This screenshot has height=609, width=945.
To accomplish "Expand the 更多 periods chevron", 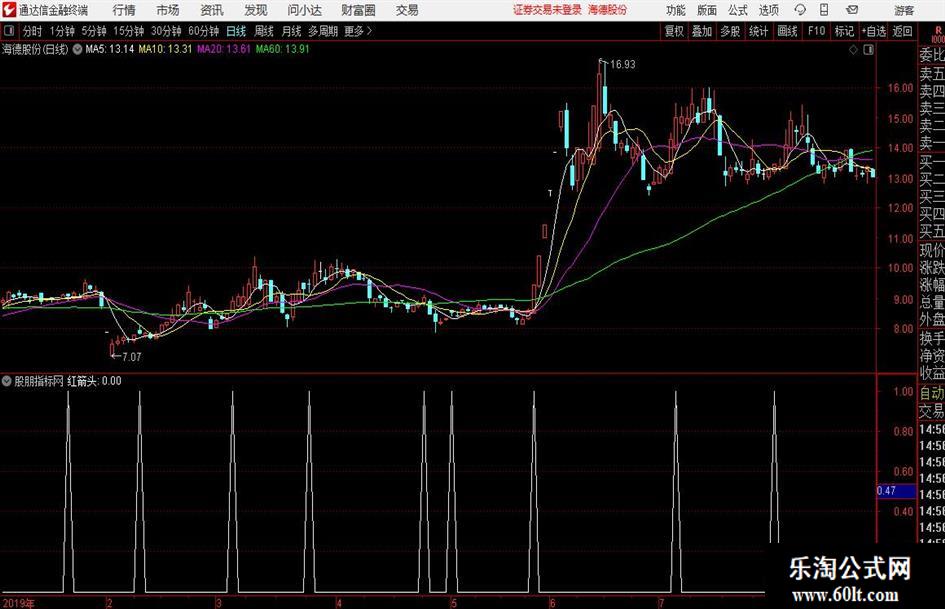I will coord(358,31).
